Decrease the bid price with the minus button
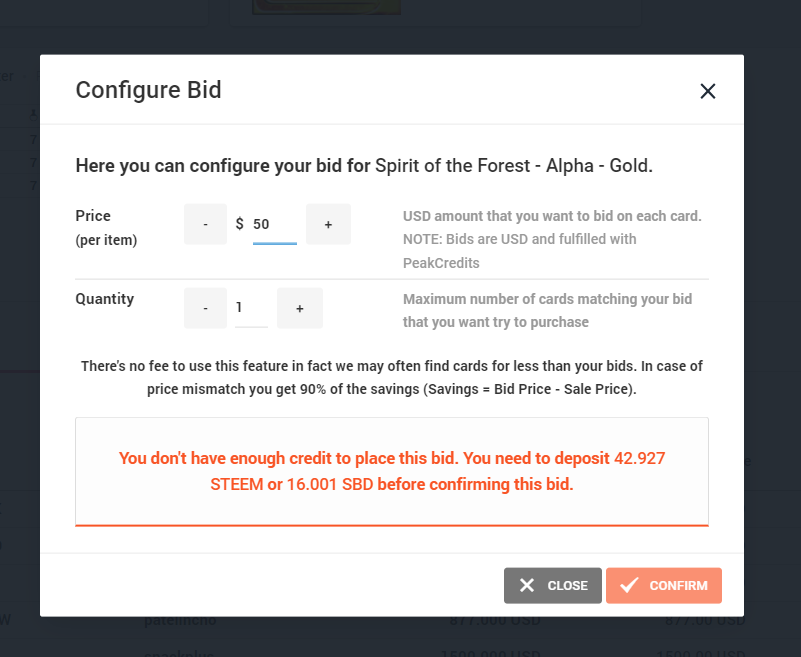This screenshot has width=801, height=657. click(x=206, y=224)
